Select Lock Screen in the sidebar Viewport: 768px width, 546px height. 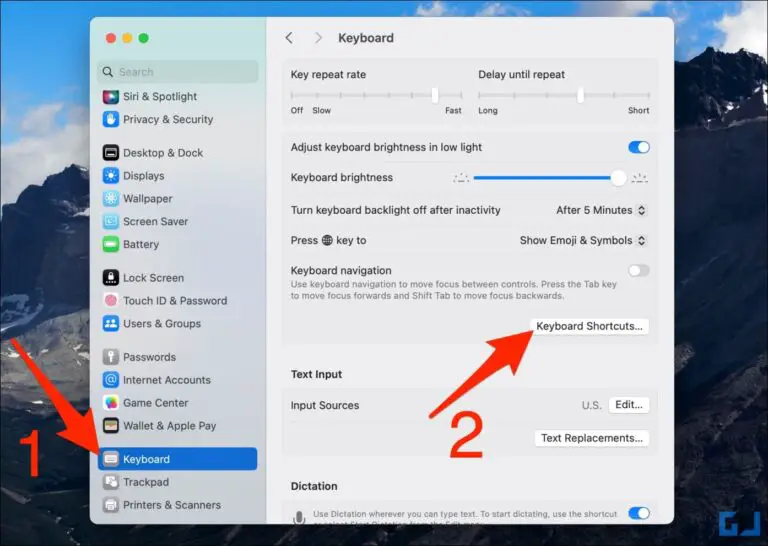153,278
